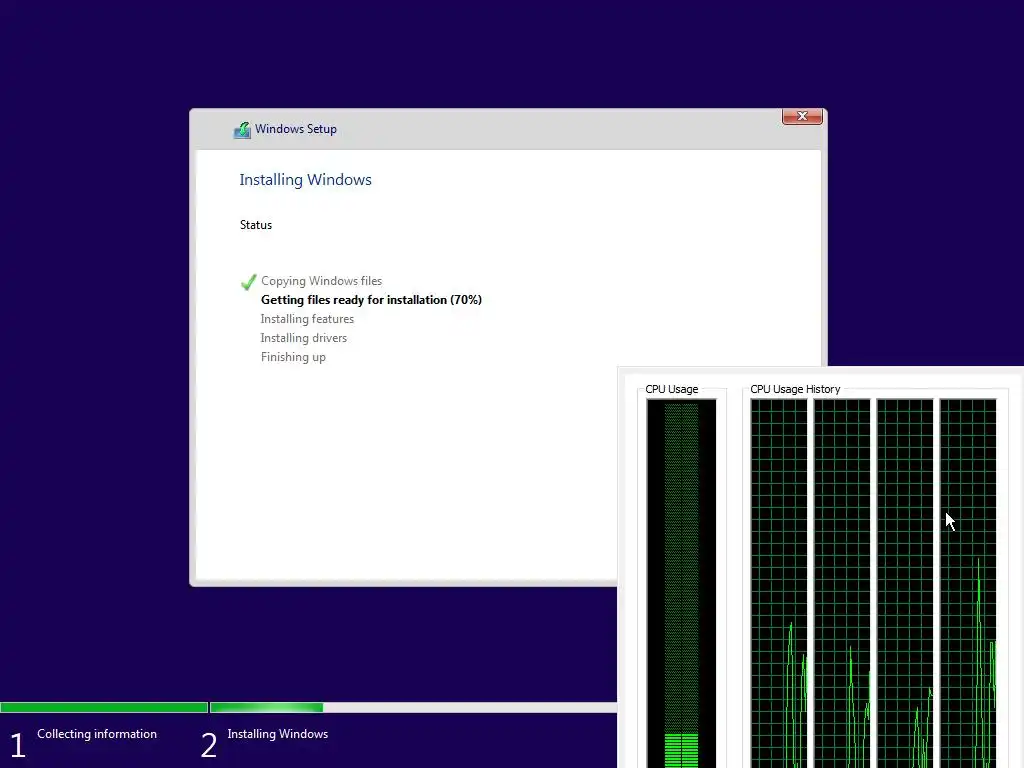The image size is (1024, 768).
Task: Close the Windows Setup dialog
Action: [x=802, y=116]
